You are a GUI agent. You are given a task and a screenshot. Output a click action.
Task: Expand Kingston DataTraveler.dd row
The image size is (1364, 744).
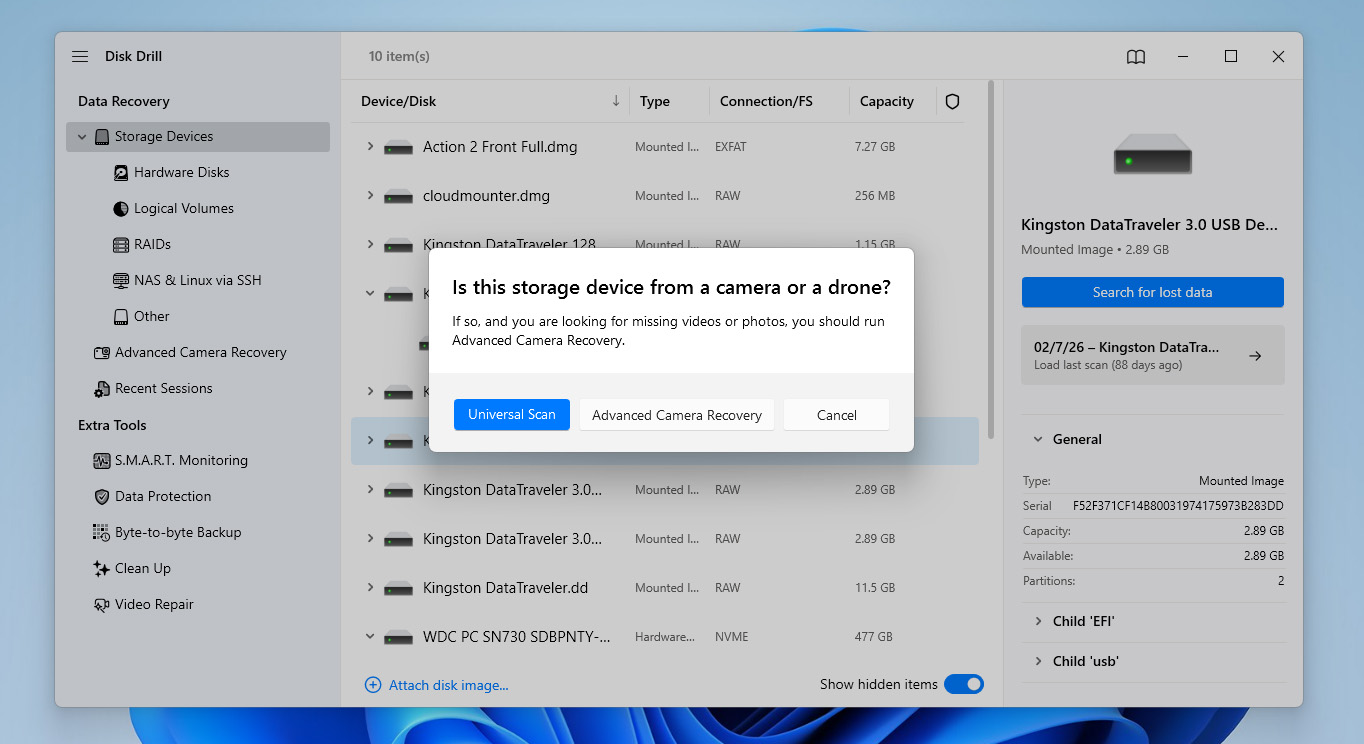[x=370, y=587]
